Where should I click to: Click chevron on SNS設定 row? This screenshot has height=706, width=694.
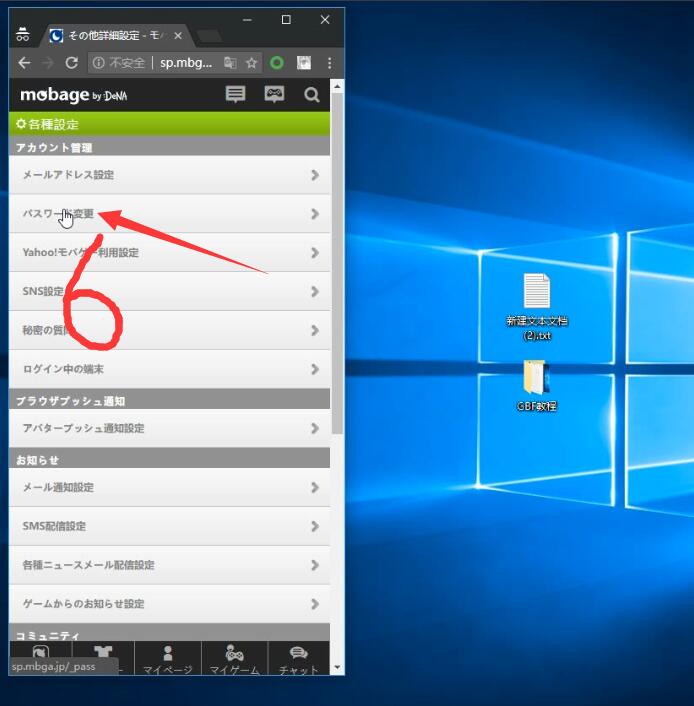[315, 291]
